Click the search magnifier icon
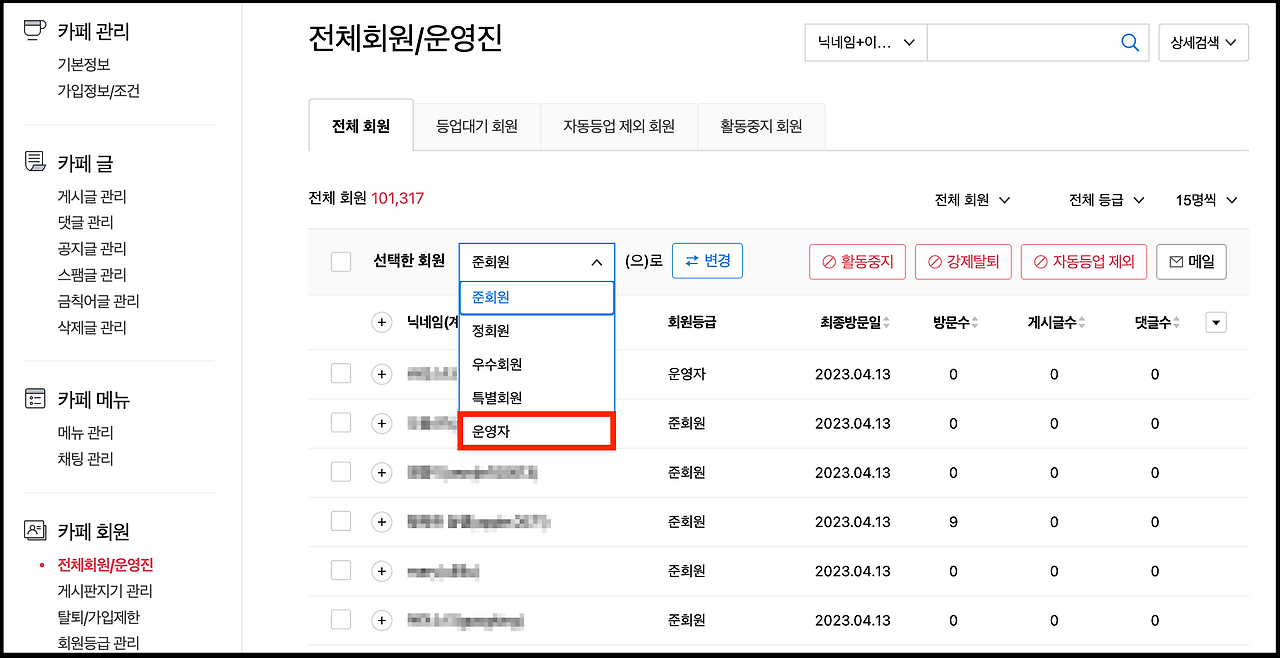Screen dimensions: 1280x658 (x=1130, y=42)
